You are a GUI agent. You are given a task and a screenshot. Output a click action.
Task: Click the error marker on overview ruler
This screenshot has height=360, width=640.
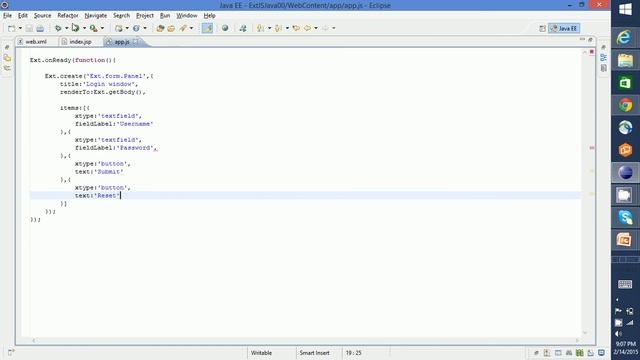click(592, 148)
